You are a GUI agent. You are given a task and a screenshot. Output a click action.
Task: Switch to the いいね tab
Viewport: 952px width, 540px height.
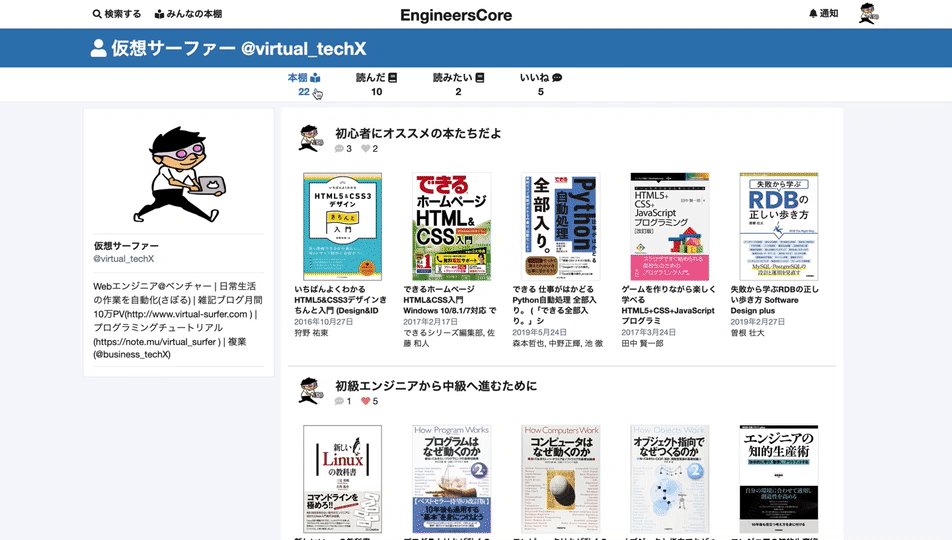coord(540,84)
